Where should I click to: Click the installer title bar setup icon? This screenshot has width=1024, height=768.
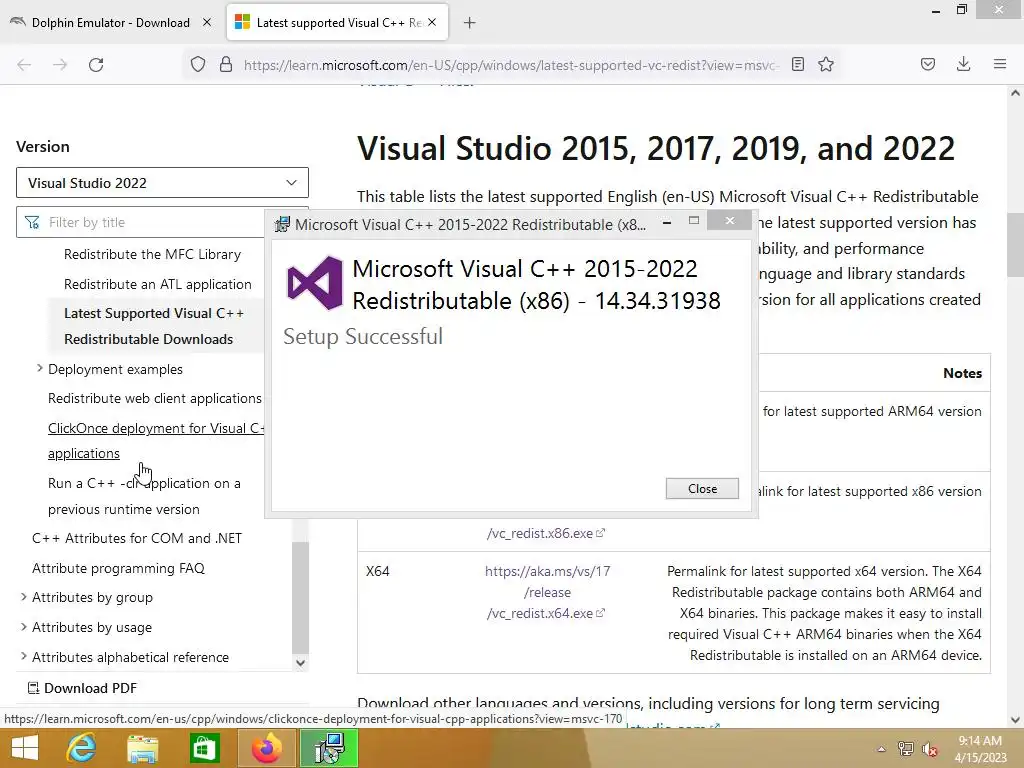(282, 225)
